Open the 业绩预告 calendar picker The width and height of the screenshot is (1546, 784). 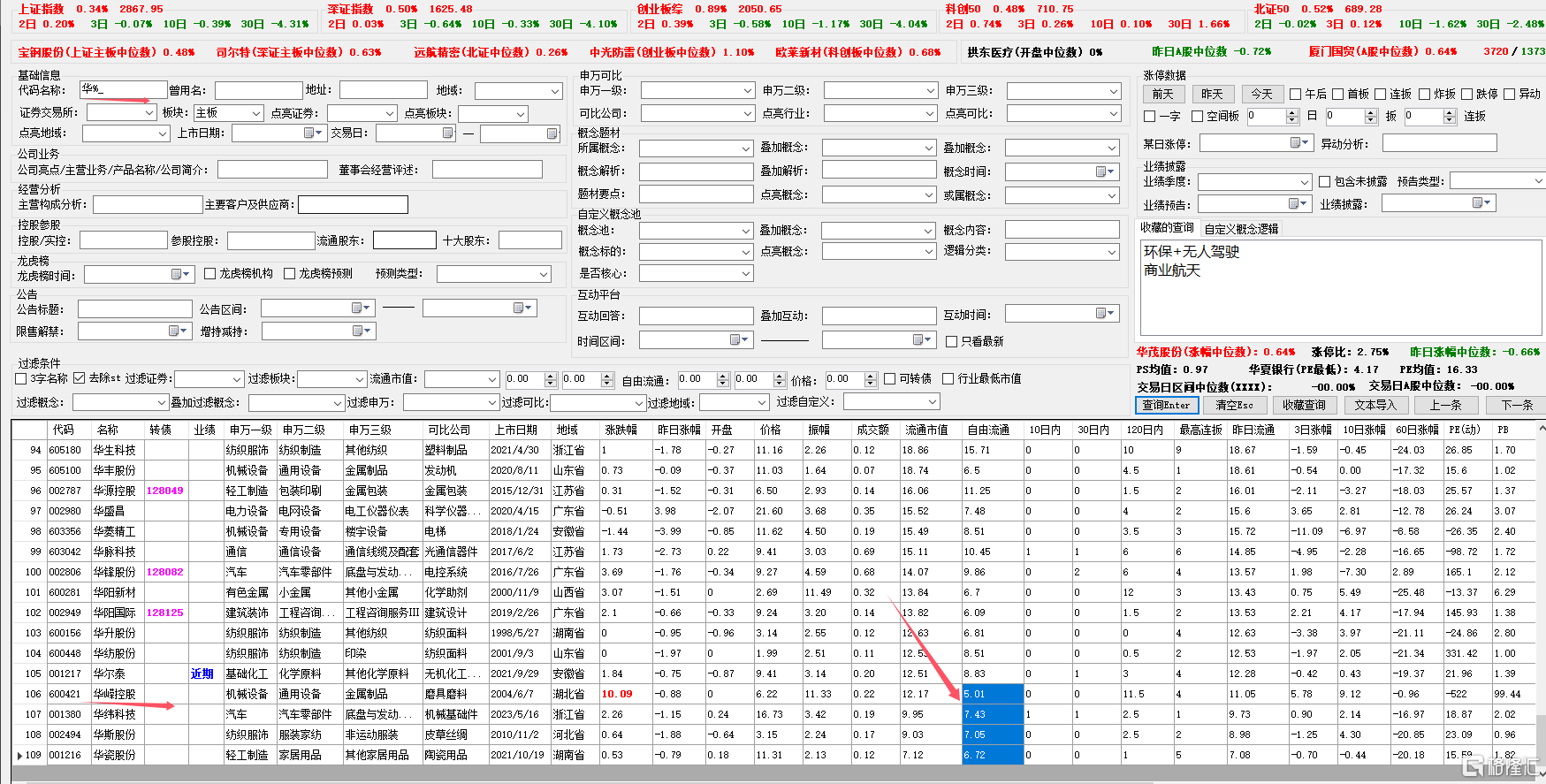[1297, 204]
